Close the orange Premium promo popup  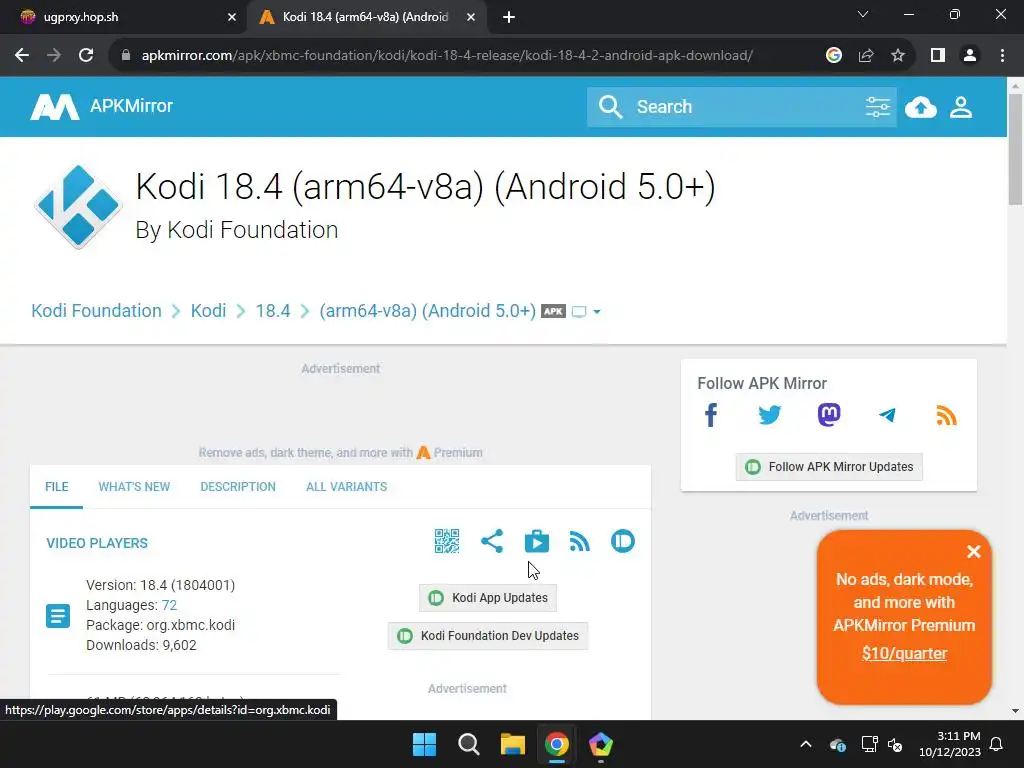[974, 552]
